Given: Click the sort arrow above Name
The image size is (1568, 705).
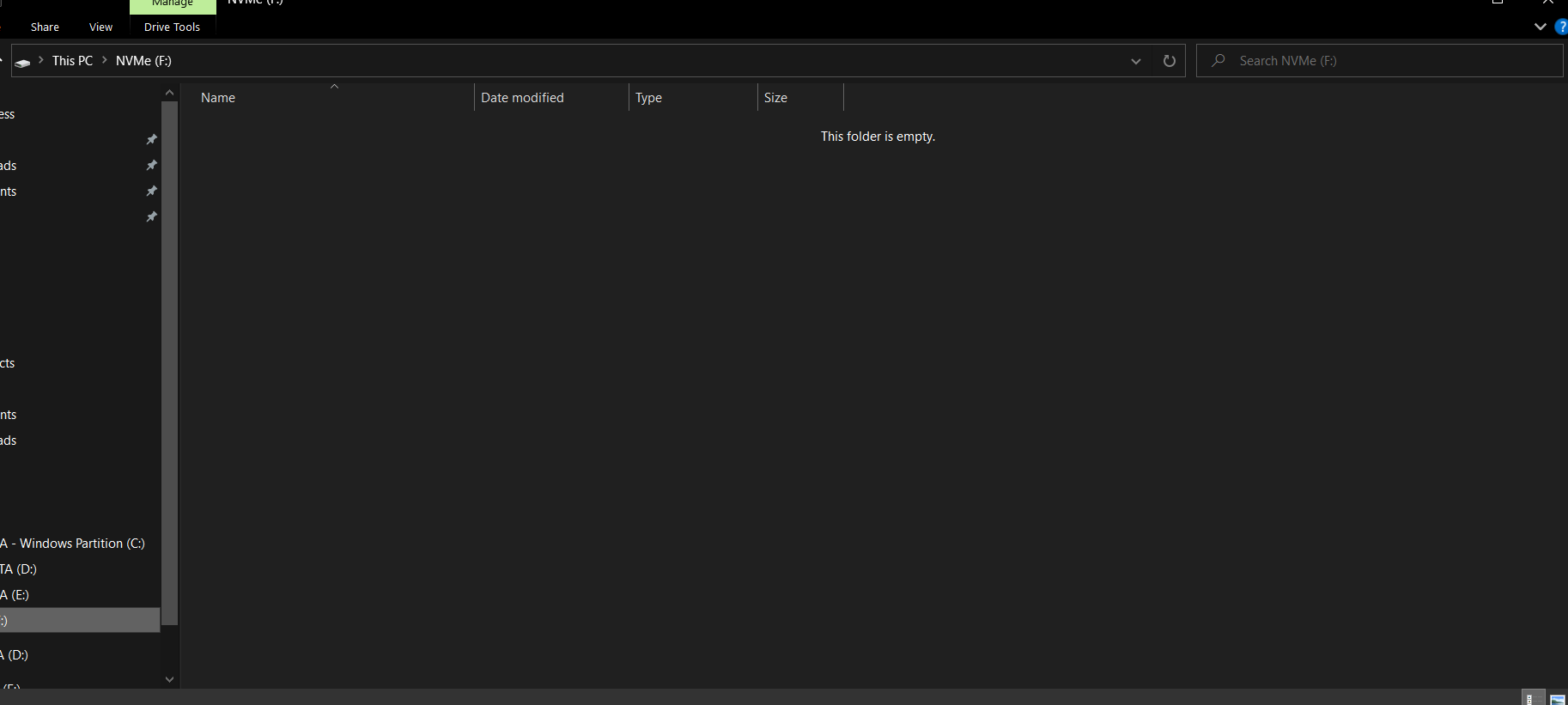Looking at the screenshot, I should [335, 86].
